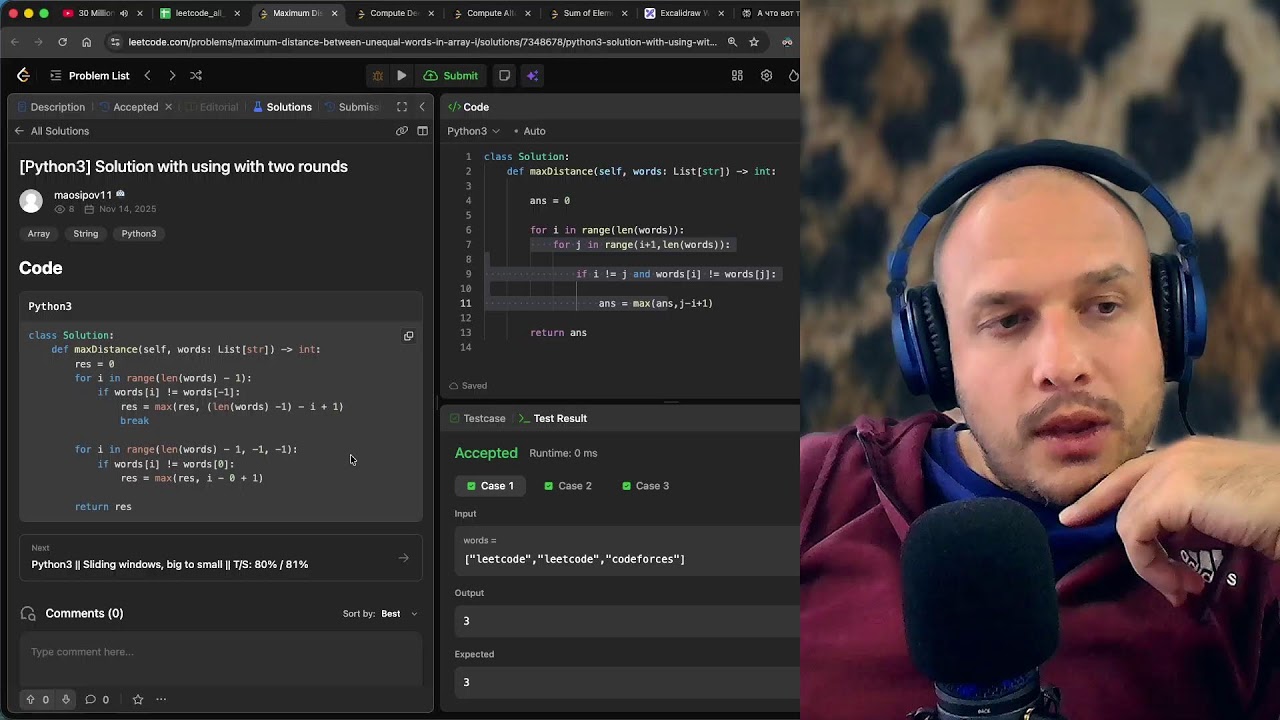This screenshot has width=1280, height=720.
Task: Switch to the Accepted tab
Action: pos(128,107)
